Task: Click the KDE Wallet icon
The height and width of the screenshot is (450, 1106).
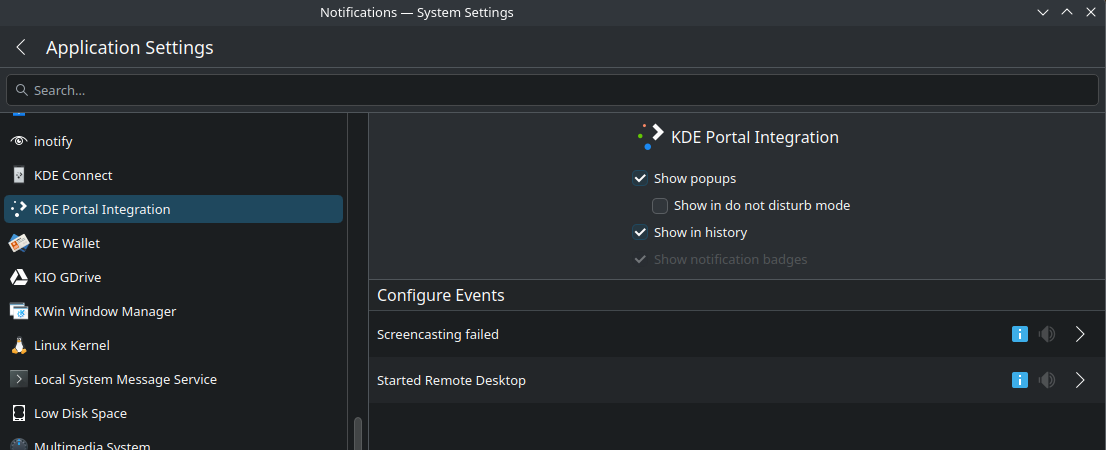Action: 18,243
